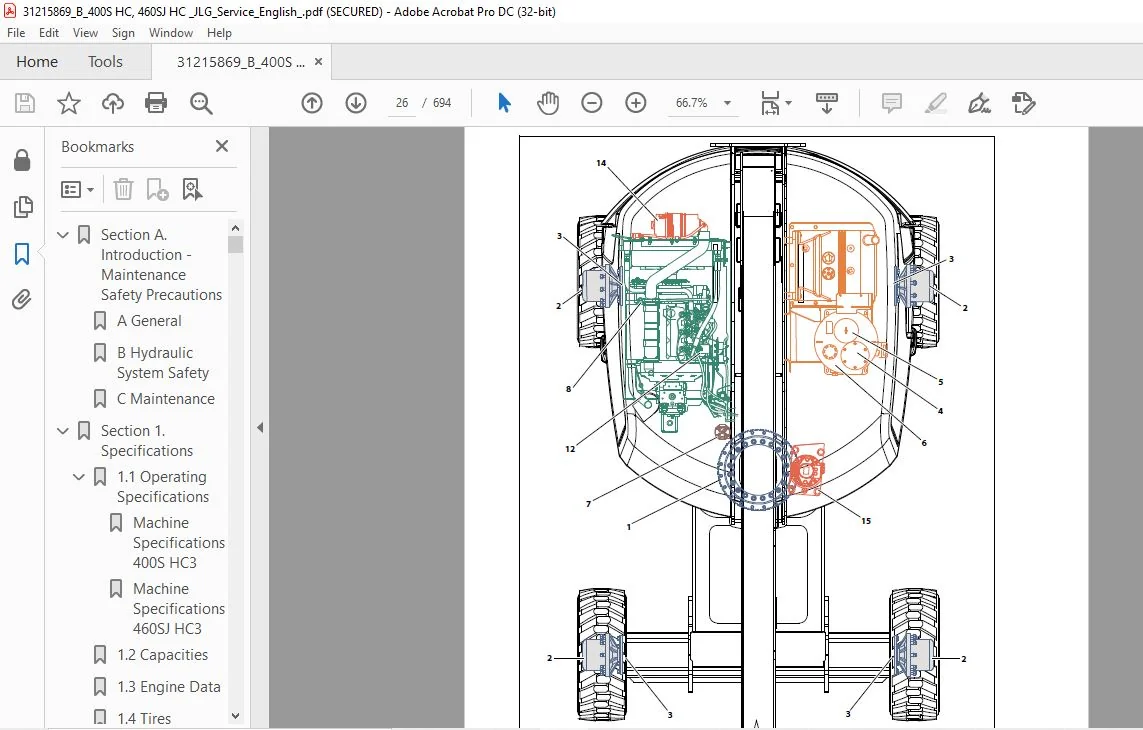
Task: Click the bookmarks scrollbar thumb
Action: [235, 244]
